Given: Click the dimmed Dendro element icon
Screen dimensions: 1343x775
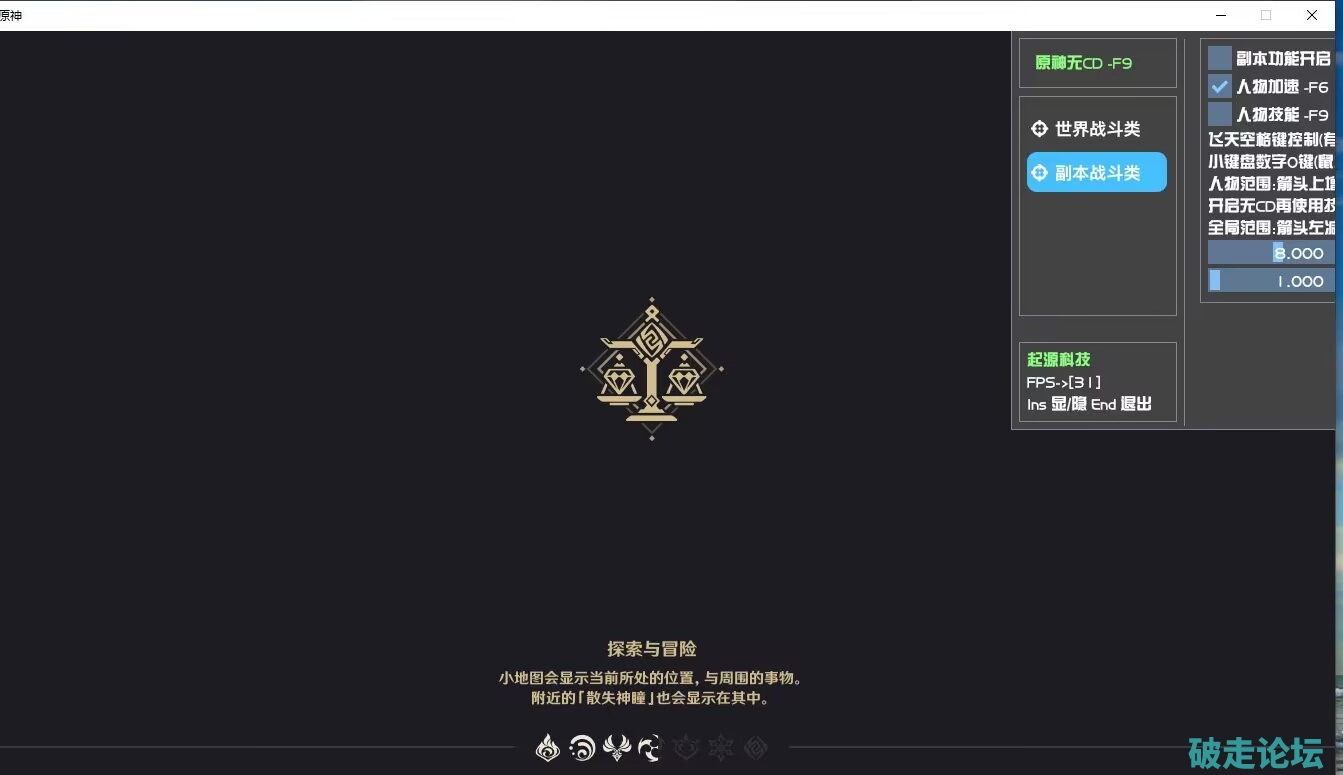Looking at the screenshot, I should coord(685,747).
